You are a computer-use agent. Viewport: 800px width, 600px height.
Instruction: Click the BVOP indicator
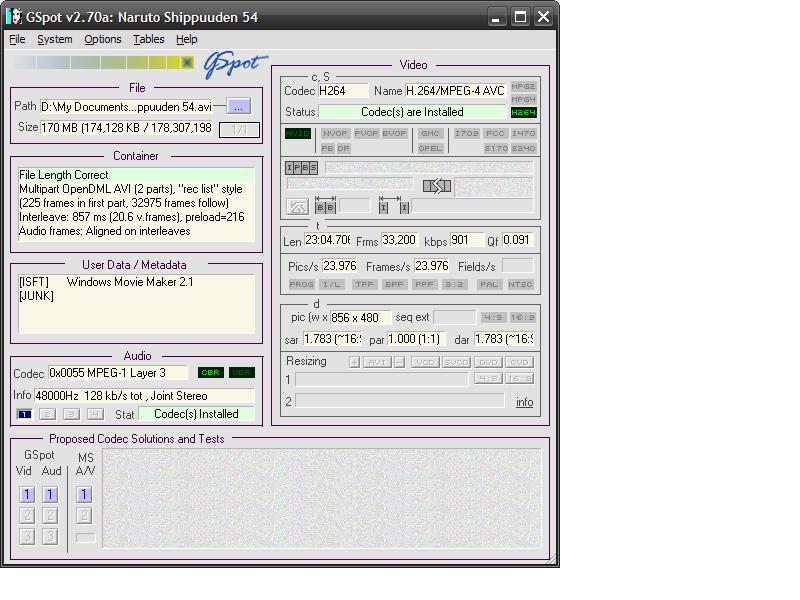(394, 133)
